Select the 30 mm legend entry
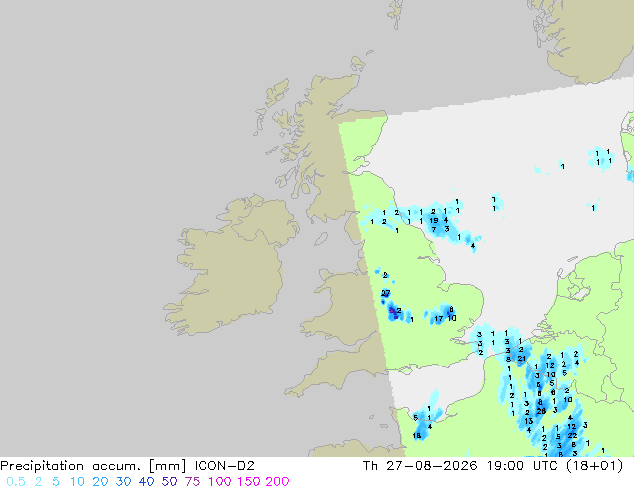The image size is (634, 490). (123, 482)
